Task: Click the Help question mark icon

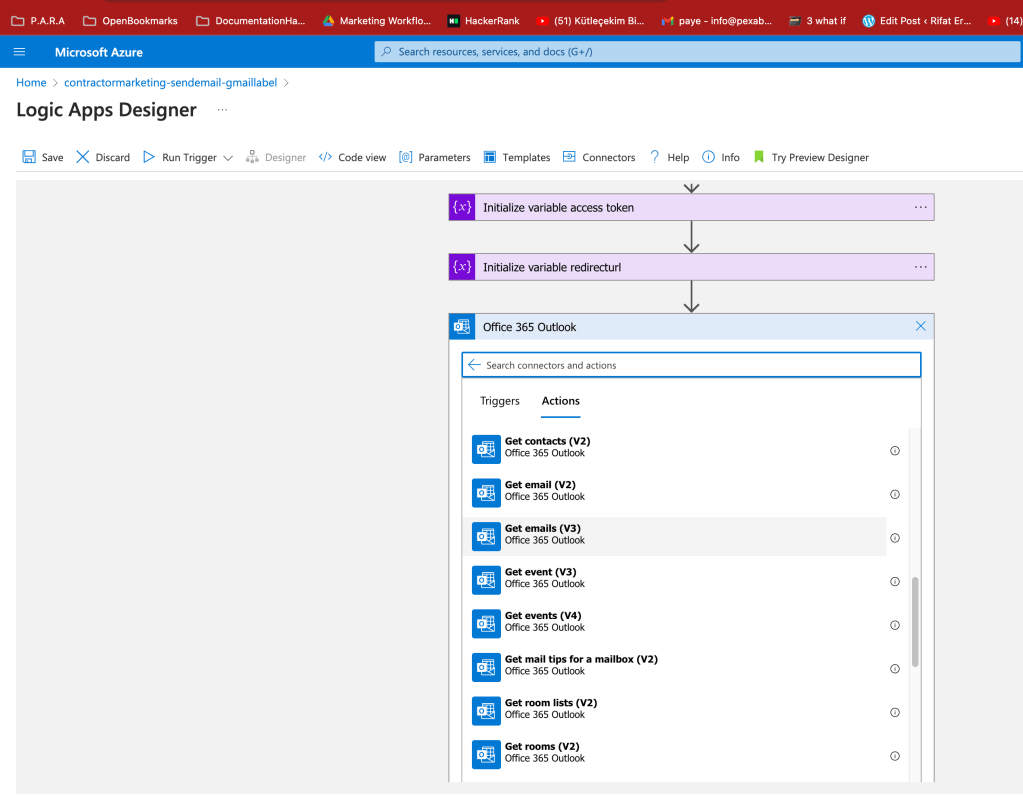Action: coord(654,157)
